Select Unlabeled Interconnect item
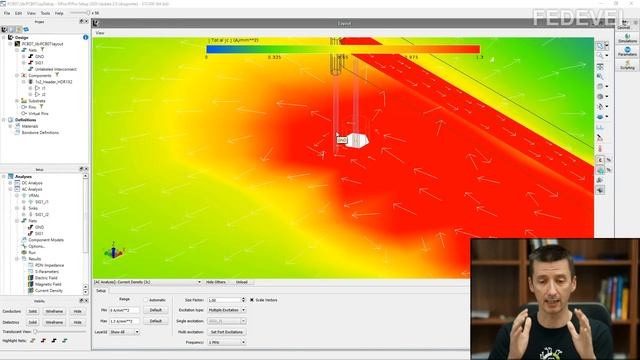 [56, 69]
